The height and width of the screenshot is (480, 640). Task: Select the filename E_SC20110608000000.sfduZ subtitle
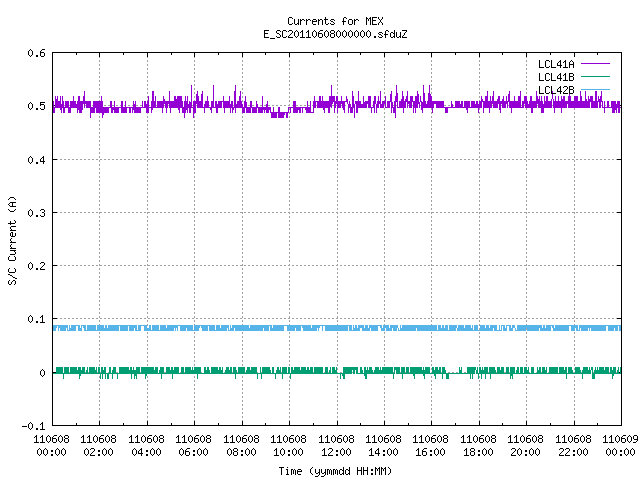point(335,34)
